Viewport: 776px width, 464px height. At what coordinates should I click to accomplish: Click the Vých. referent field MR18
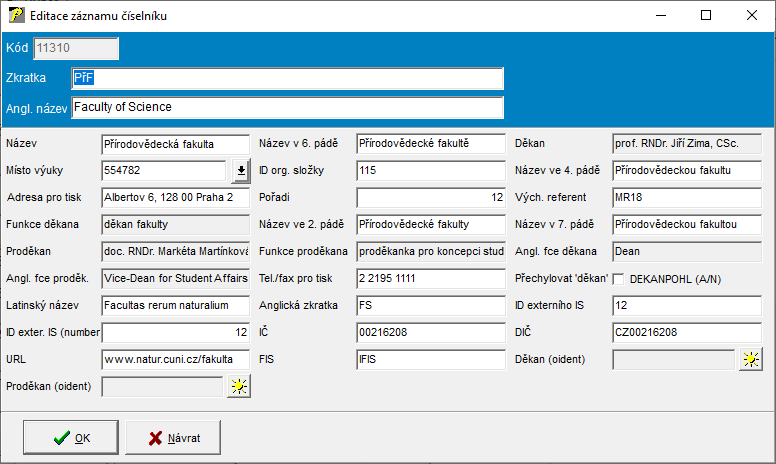pos(686,198)
